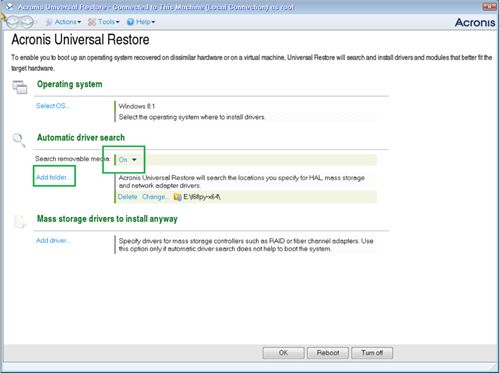This screenshot has height=373, width=500.
Task: Delete the E:\ driver folder entry
Action: click(127, 197)
